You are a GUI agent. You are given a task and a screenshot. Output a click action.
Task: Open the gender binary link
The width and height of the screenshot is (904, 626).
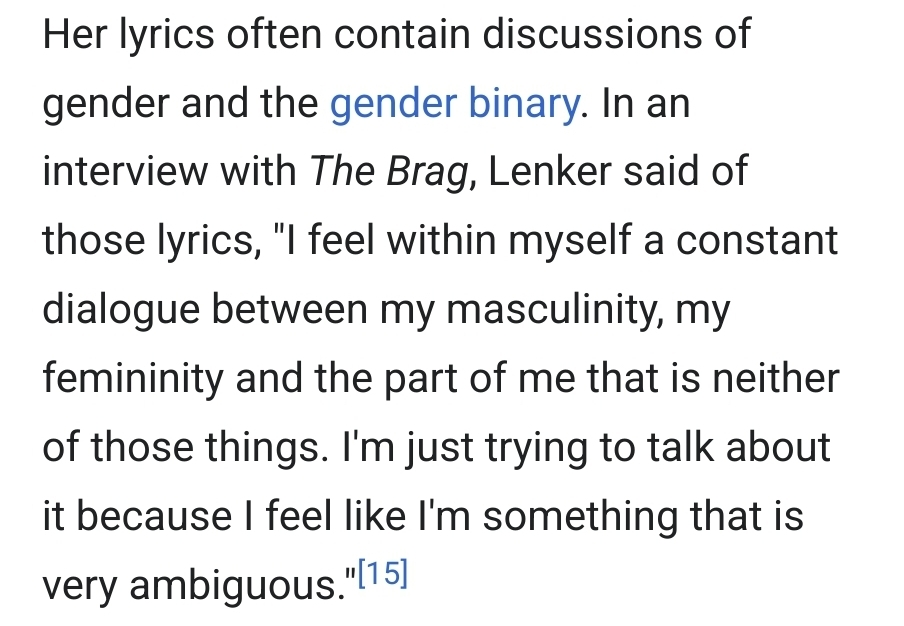pyautogui.click(x=454, y=104)
